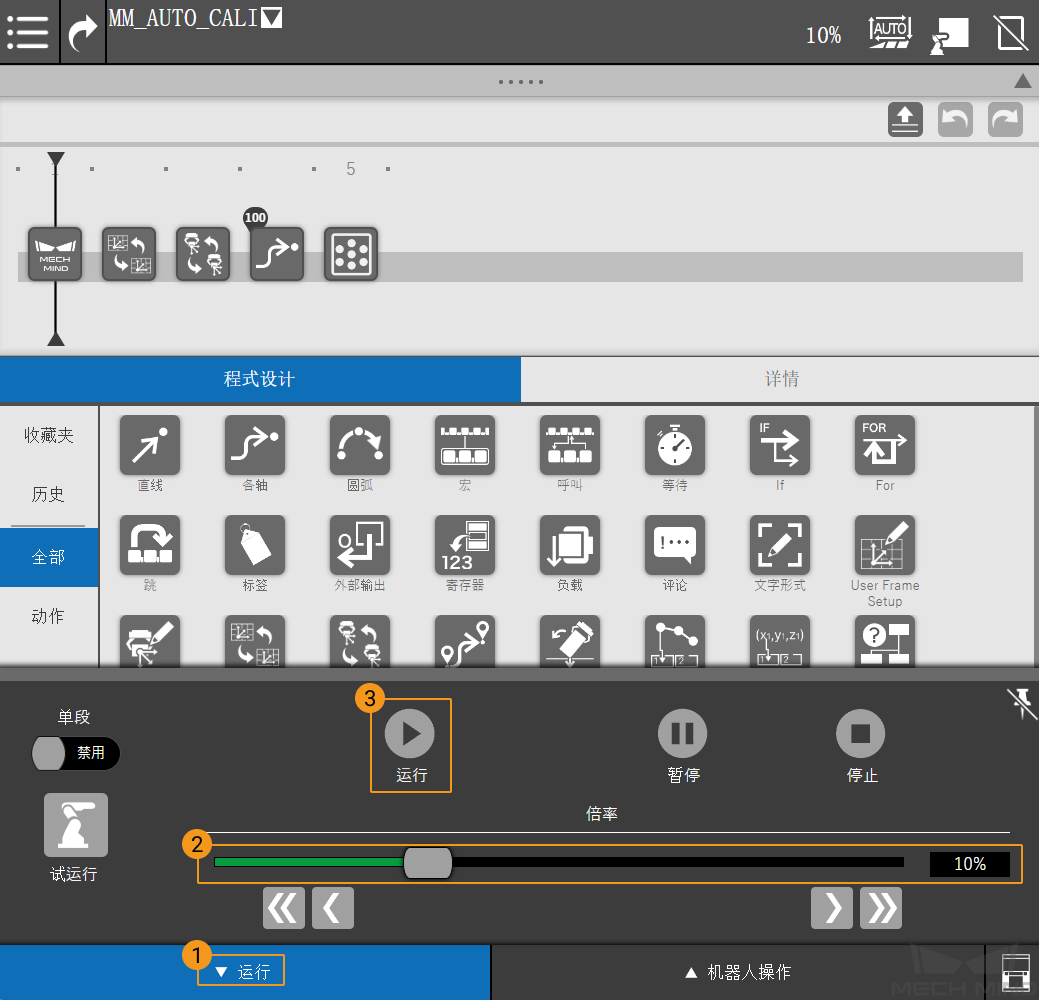1039x1000 pixels.
Task: Switch to the 程式设计 tab
Action: [260, 379]
